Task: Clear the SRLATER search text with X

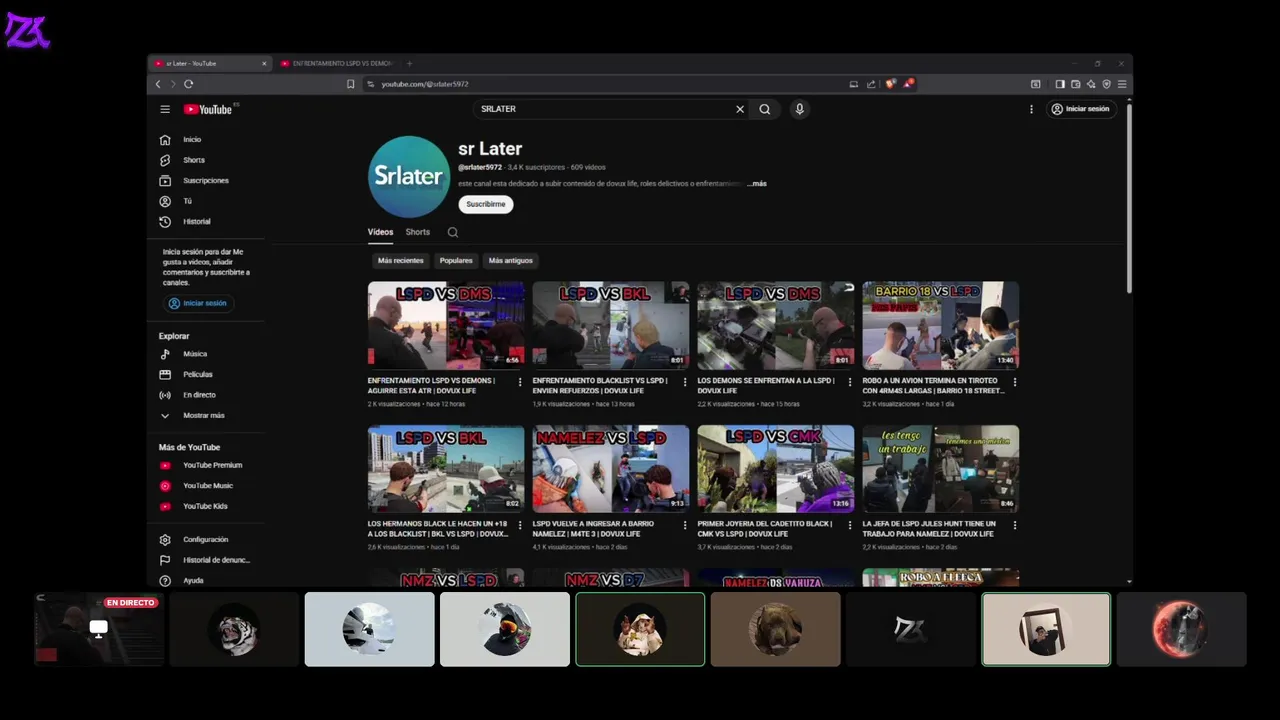Action: click(x=740, y=109)
